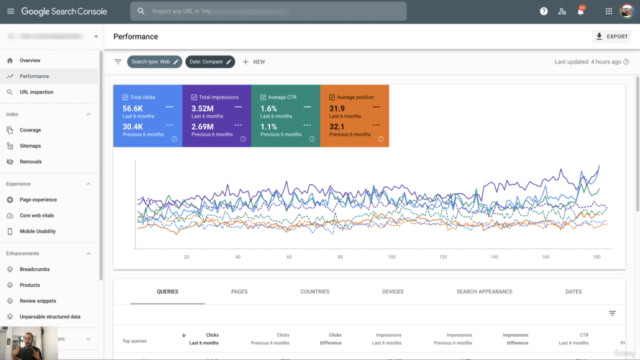Open Performance in the sidebar
Screen dimensions: 640x360
pyautogui.click(x=49, y=76)
